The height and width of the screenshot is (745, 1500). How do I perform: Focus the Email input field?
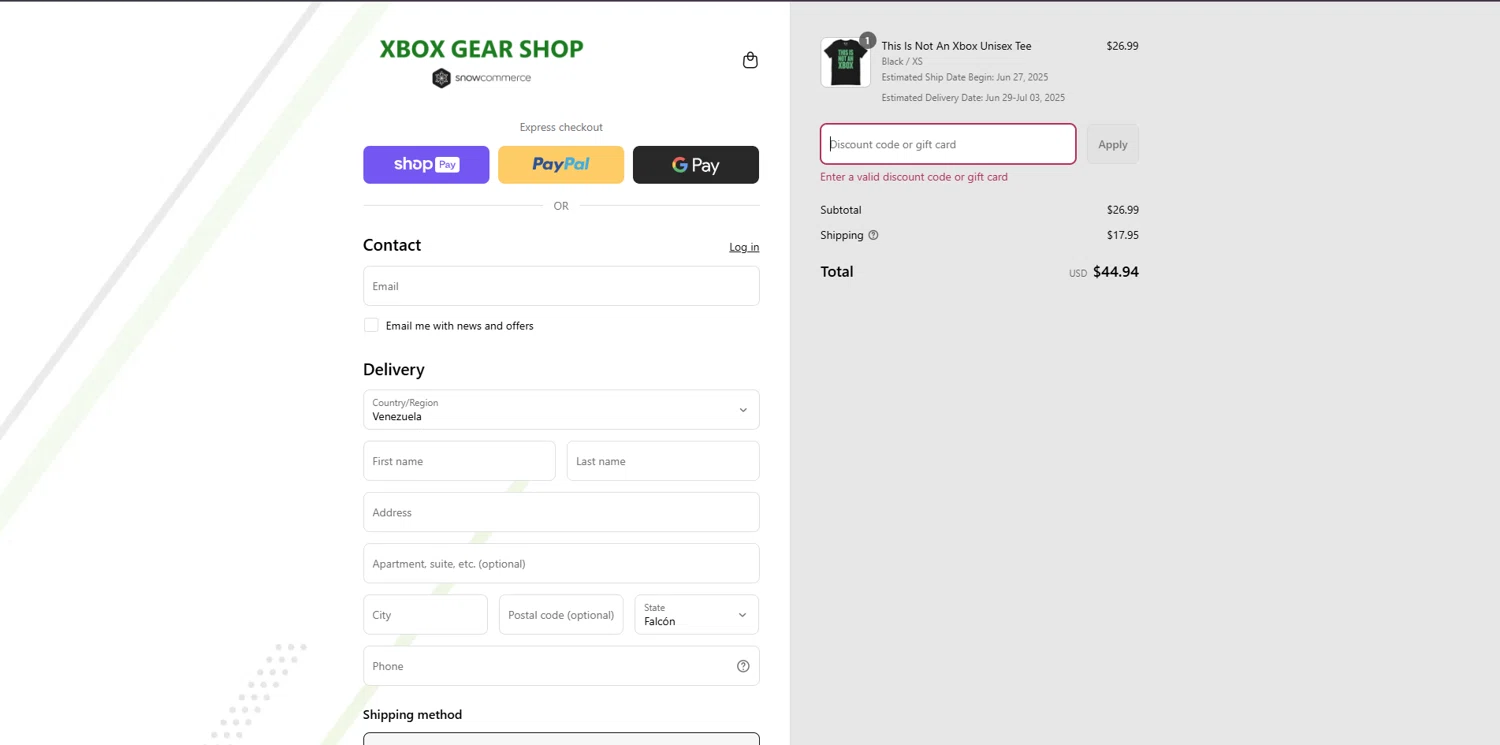(561, 286)
